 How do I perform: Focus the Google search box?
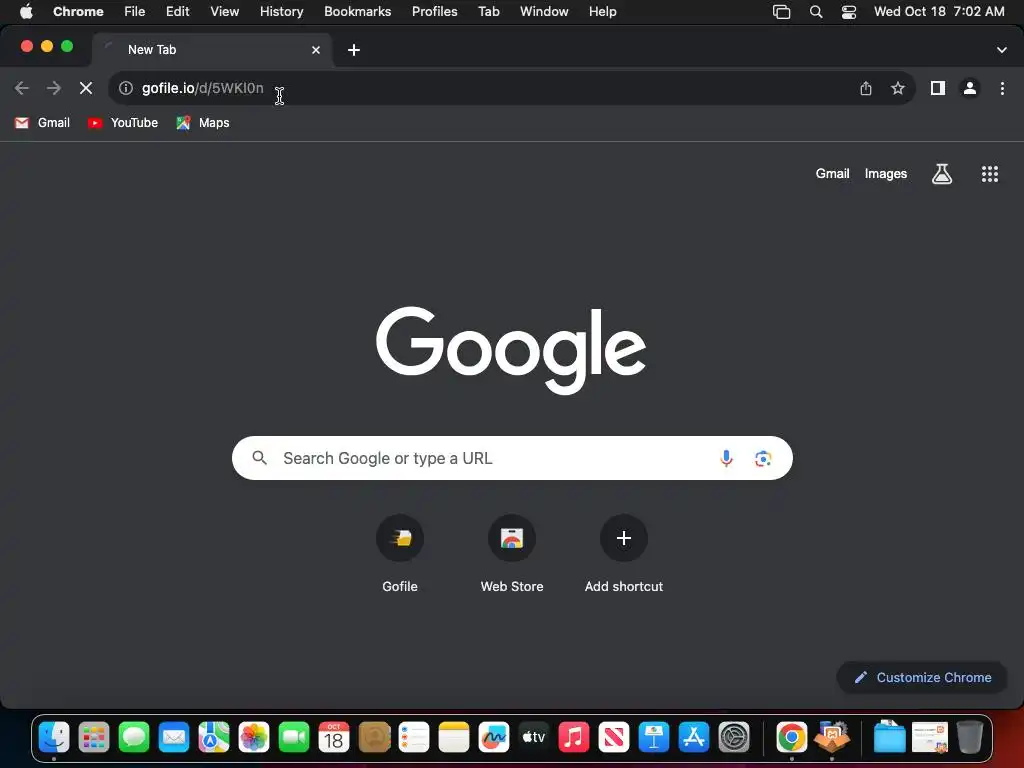512,458
